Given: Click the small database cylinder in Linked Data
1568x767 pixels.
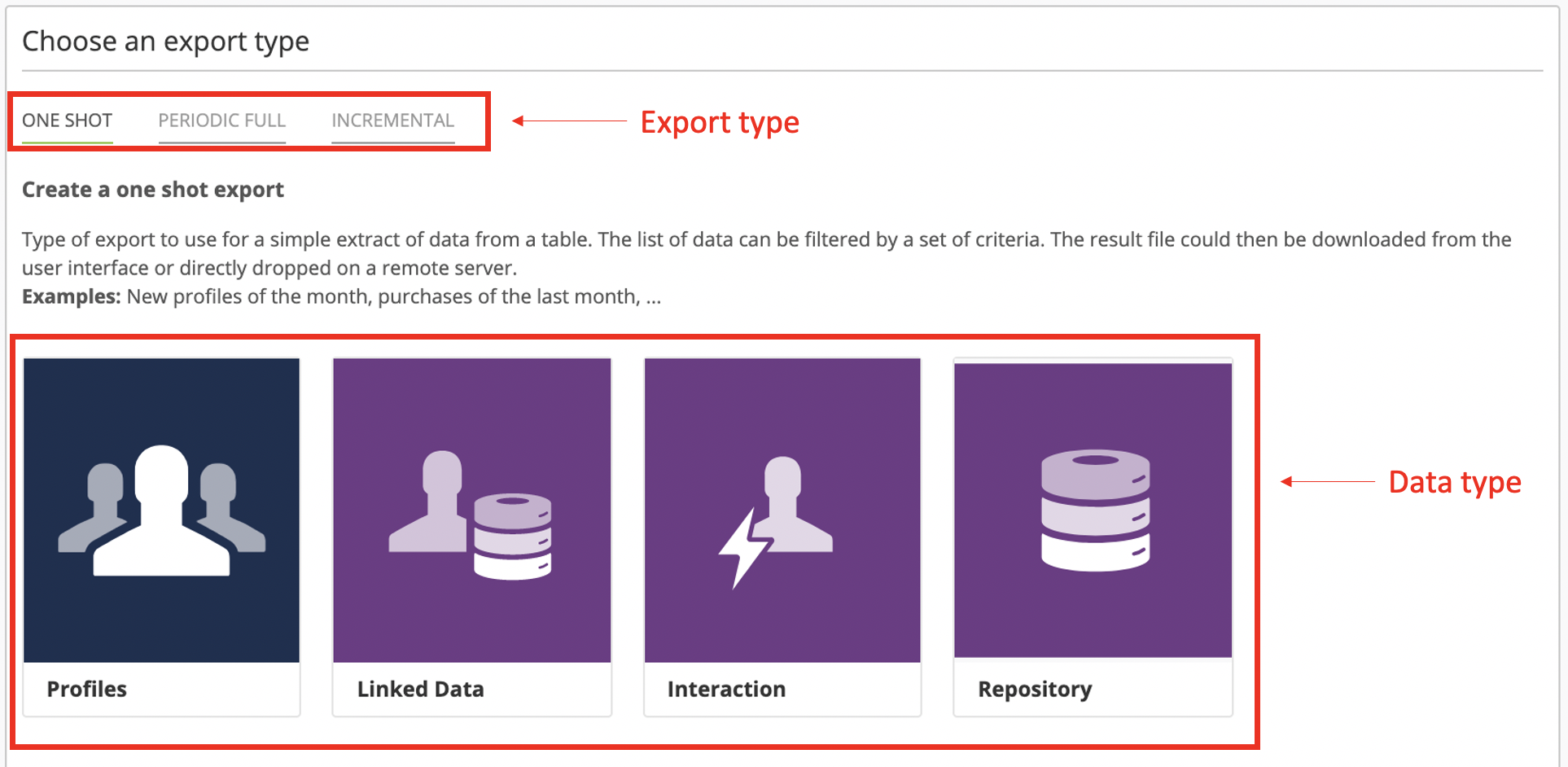Looking at the screenshot, I should [x=512, y=536].
